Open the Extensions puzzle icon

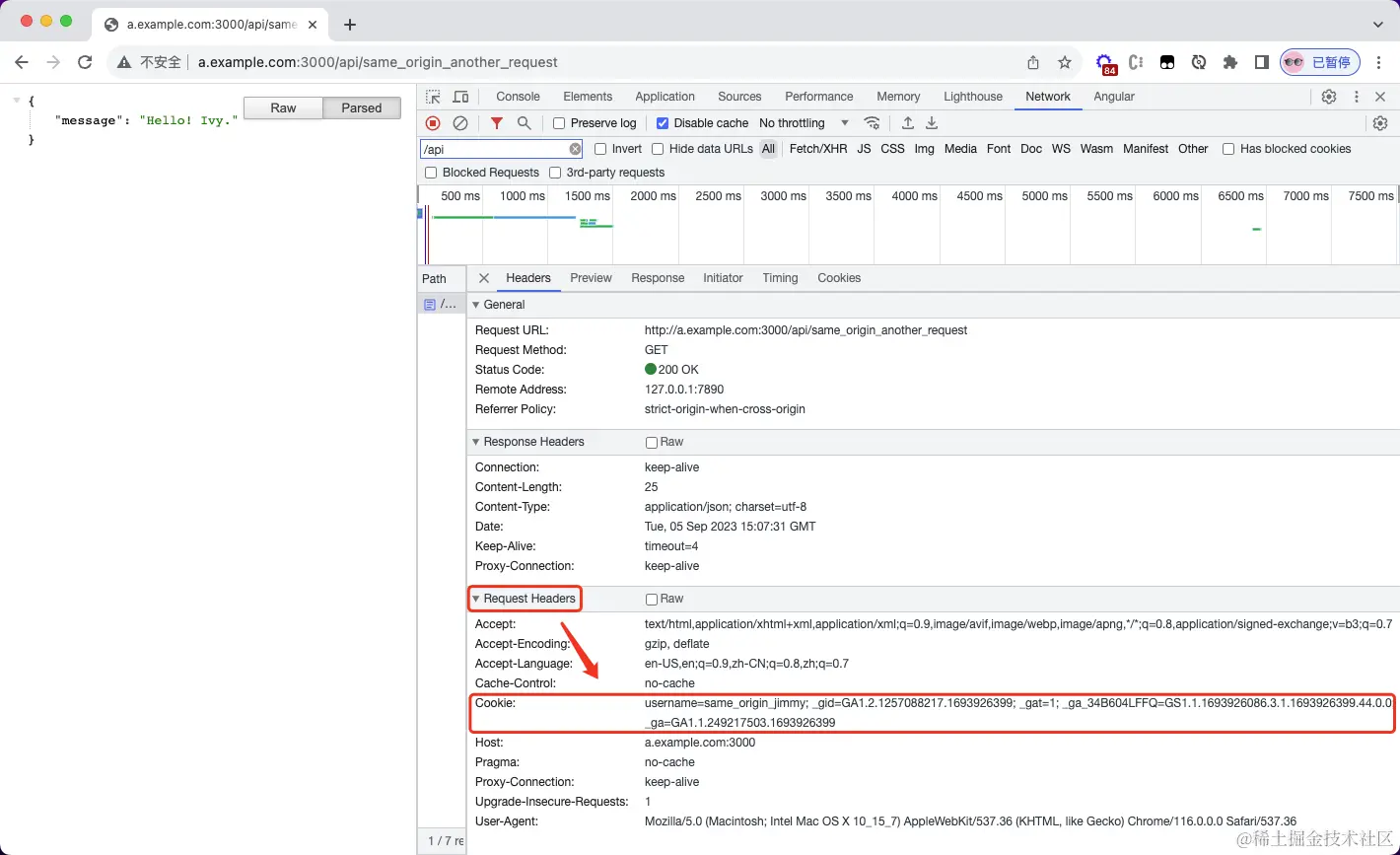(x=1229, y=62)
